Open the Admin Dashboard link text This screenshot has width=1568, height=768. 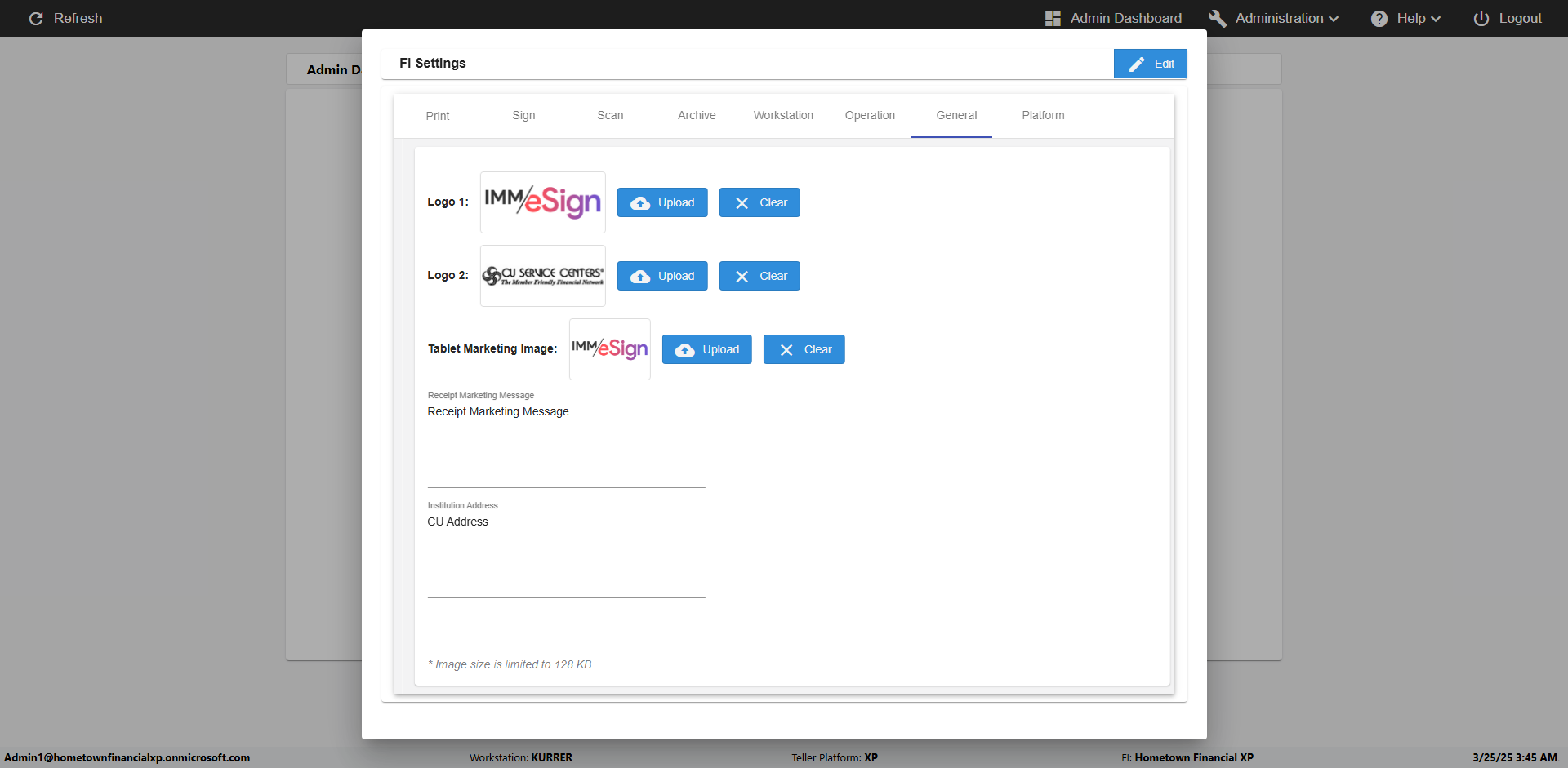tap(1126, 18)
